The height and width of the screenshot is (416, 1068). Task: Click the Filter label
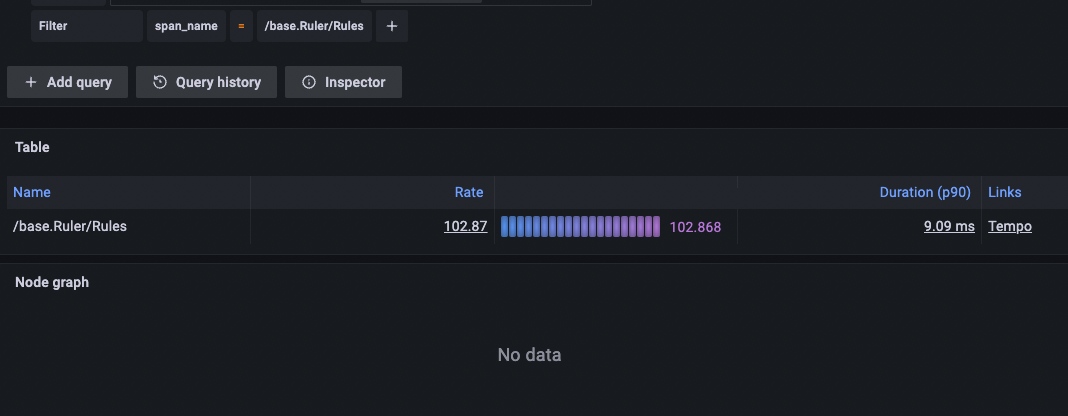coord(53,27)
